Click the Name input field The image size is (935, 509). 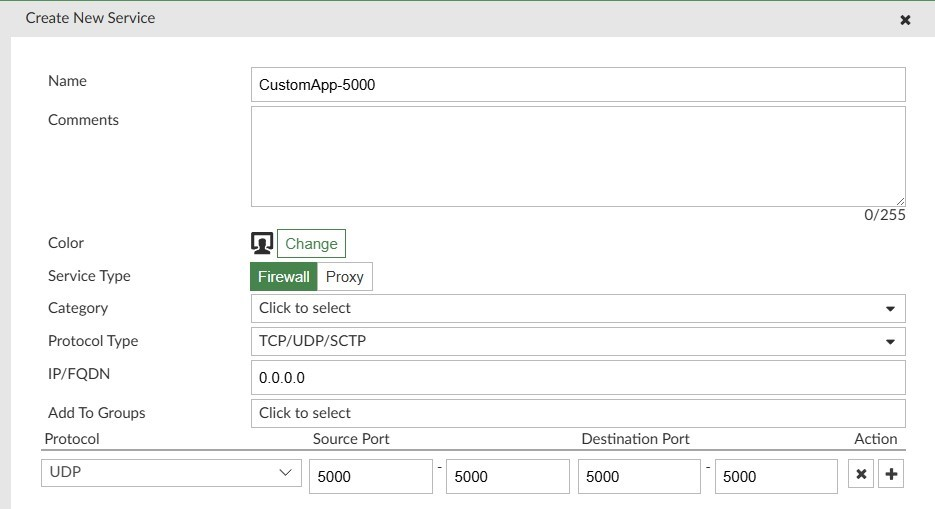pyautogui.click(x=577, y=85)
